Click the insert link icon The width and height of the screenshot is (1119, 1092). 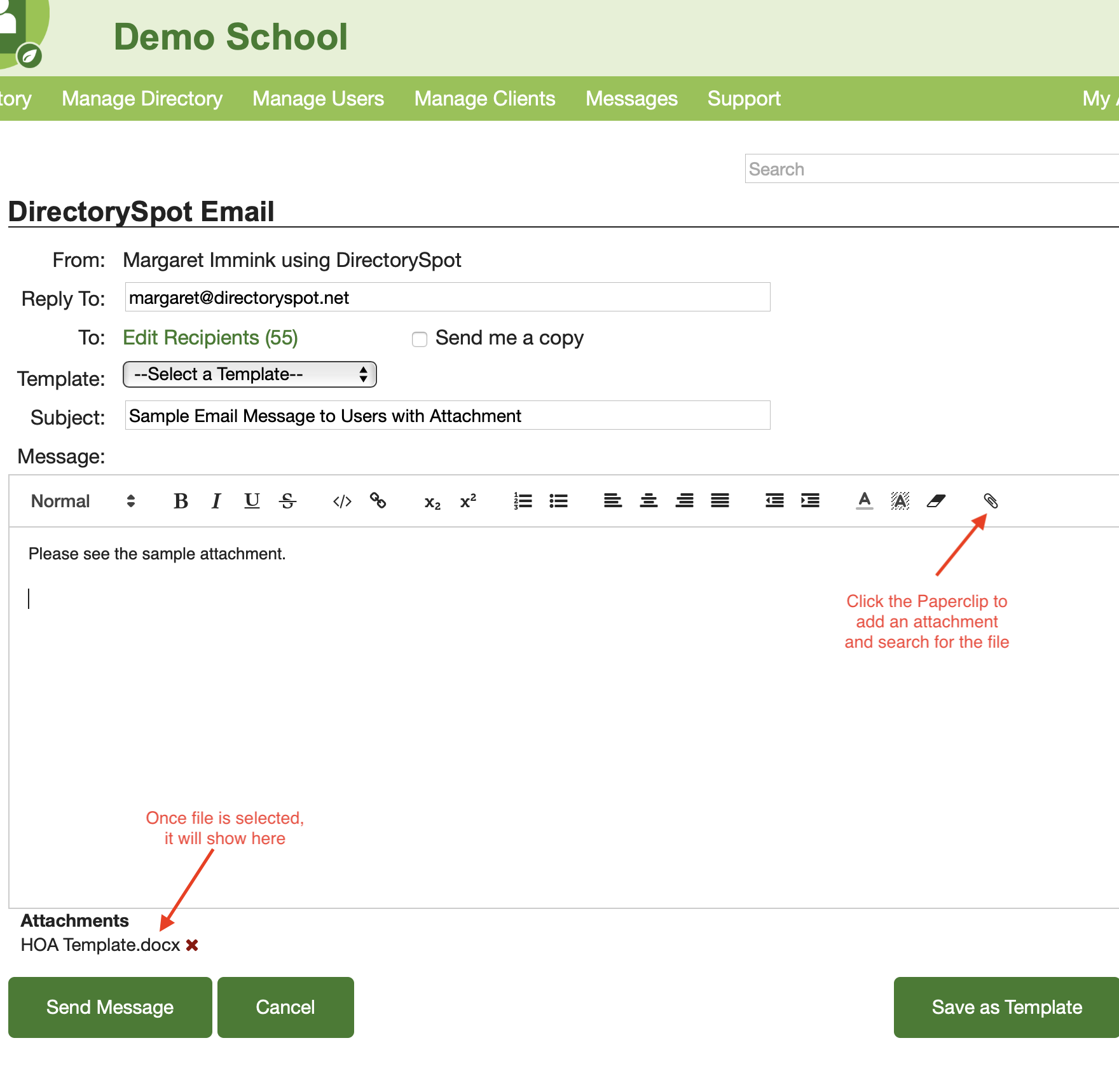[378, 501]
